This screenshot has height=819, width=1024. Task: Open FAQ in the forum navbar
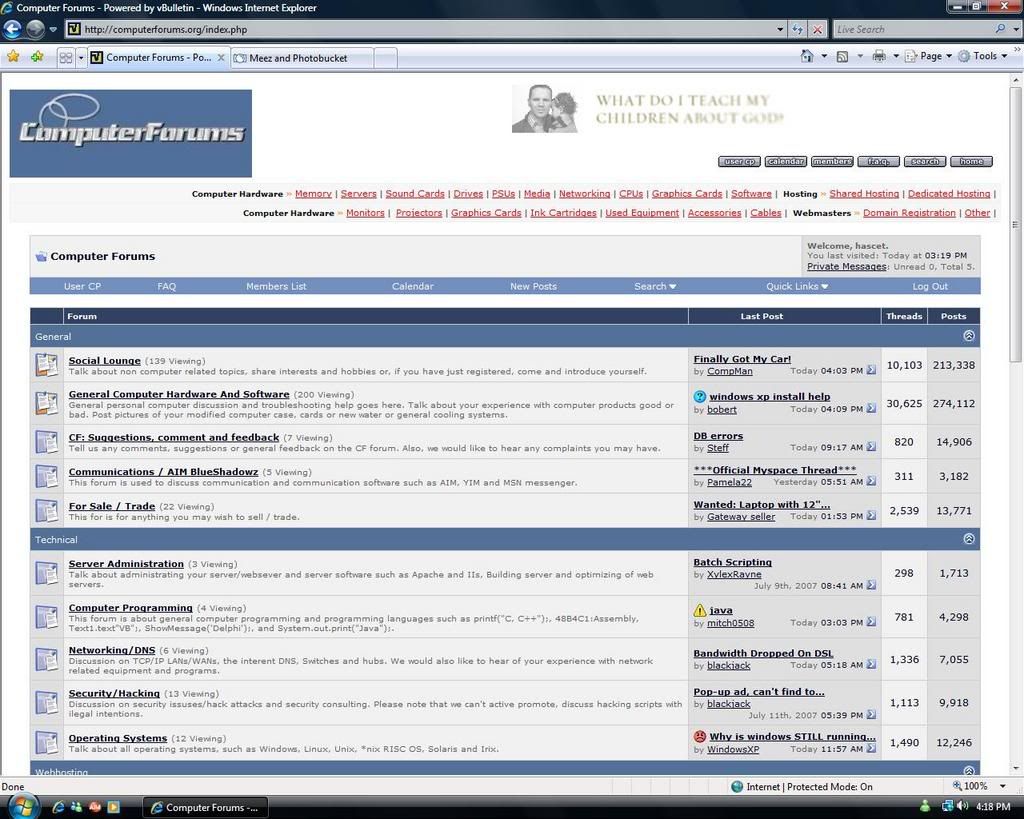[x=167, y=286]
